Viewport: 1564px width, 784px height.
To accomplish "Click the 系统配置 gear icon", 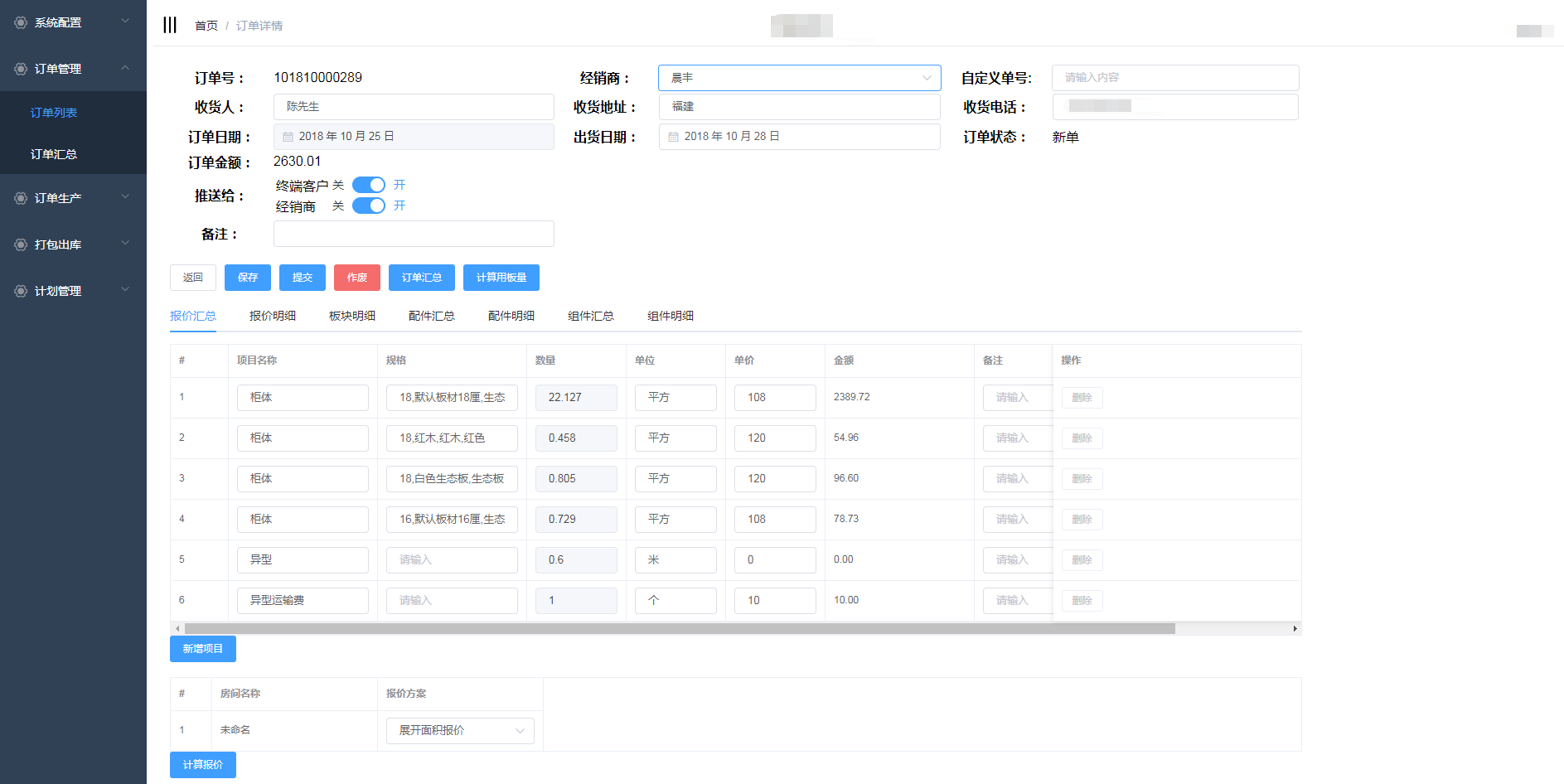I will 21,22.
